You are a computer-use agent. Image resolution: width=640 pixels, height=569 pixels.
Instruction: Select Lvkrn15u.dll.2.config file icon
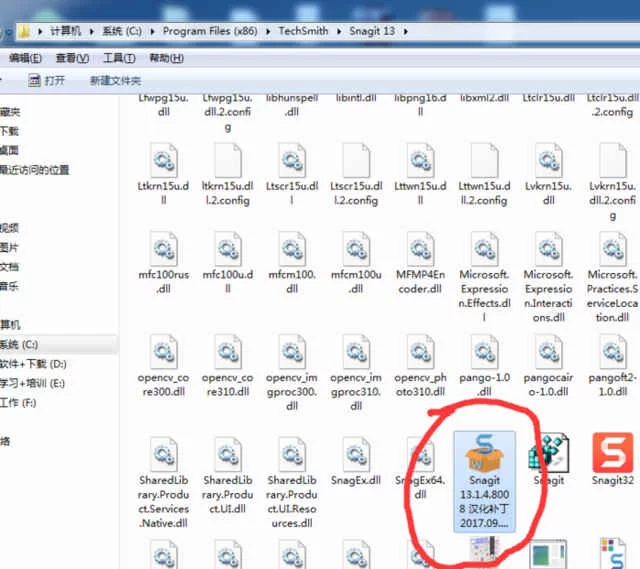tap(612, 160)
